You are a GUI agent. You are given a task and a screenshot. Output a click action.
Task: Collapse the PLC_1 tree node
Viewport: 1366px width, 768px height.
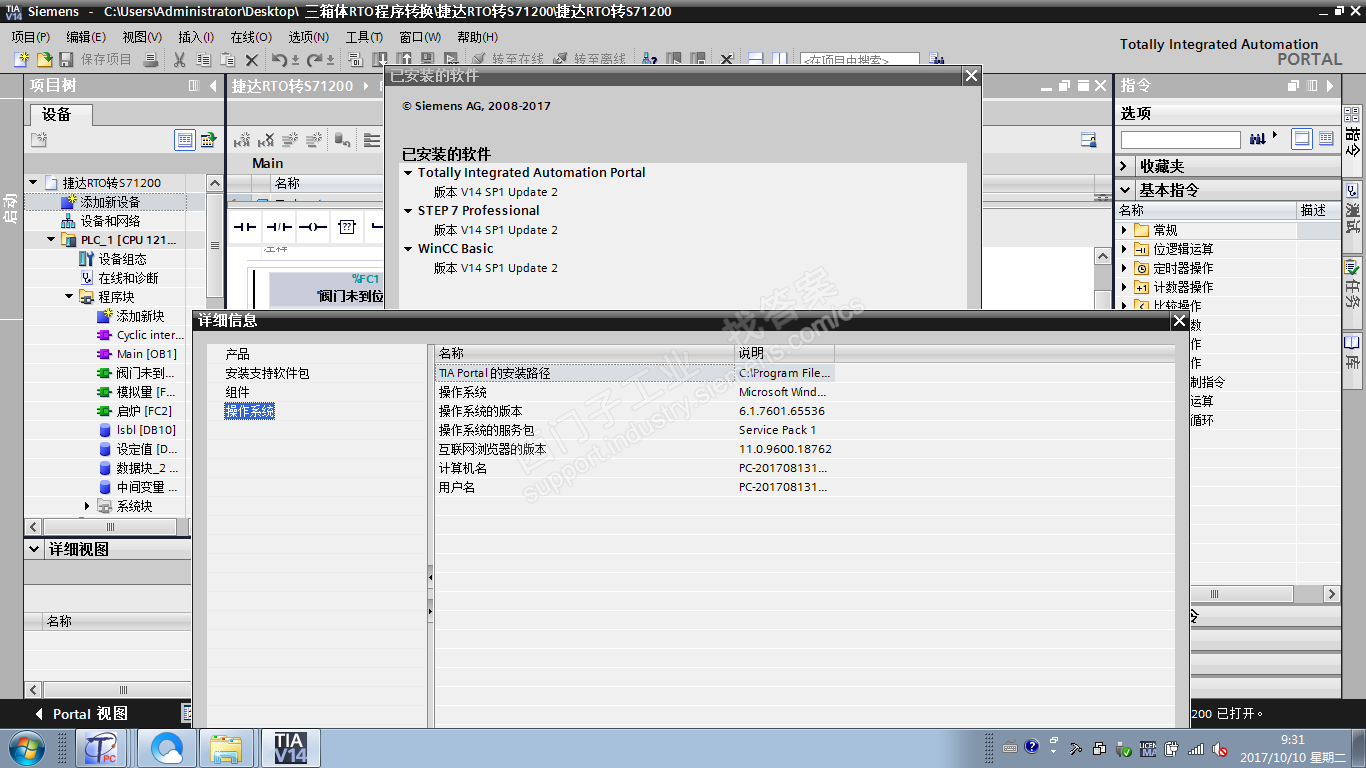click(52, 240)
